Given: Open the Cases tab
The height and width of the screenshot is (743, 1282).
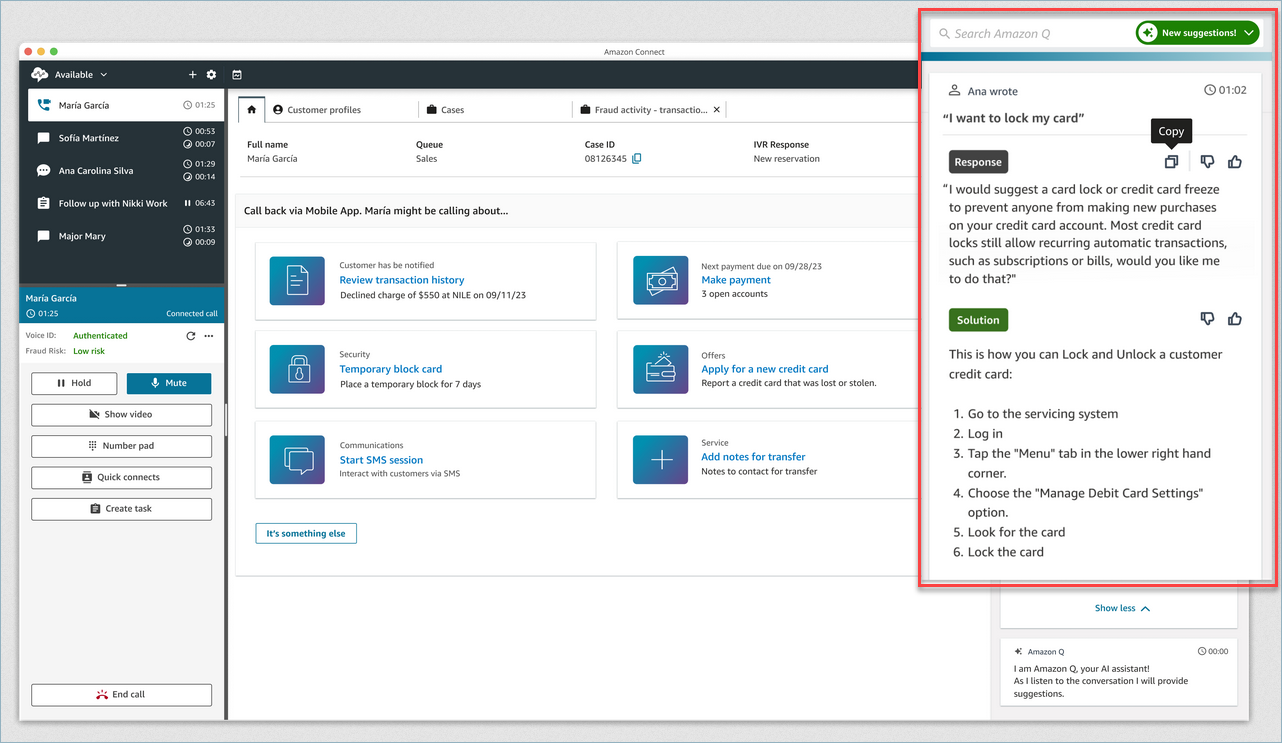Looking at the screenshot, I should 445,110.
